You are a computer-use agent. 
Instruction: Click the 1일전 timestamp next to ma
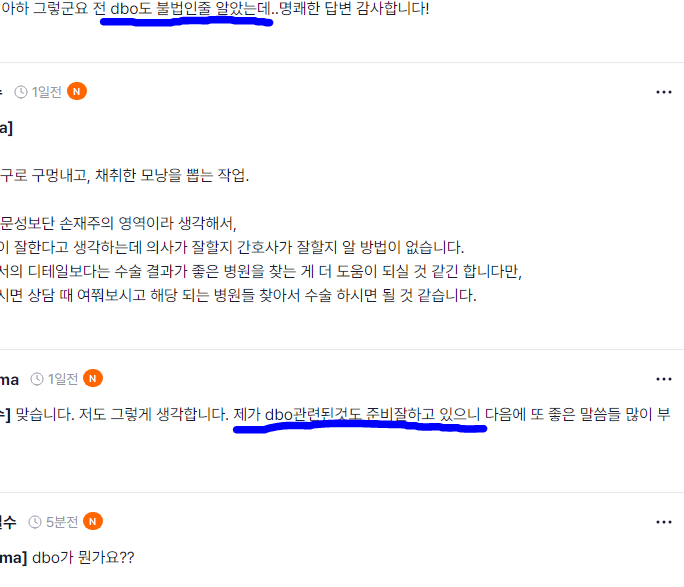coord(62,379)
